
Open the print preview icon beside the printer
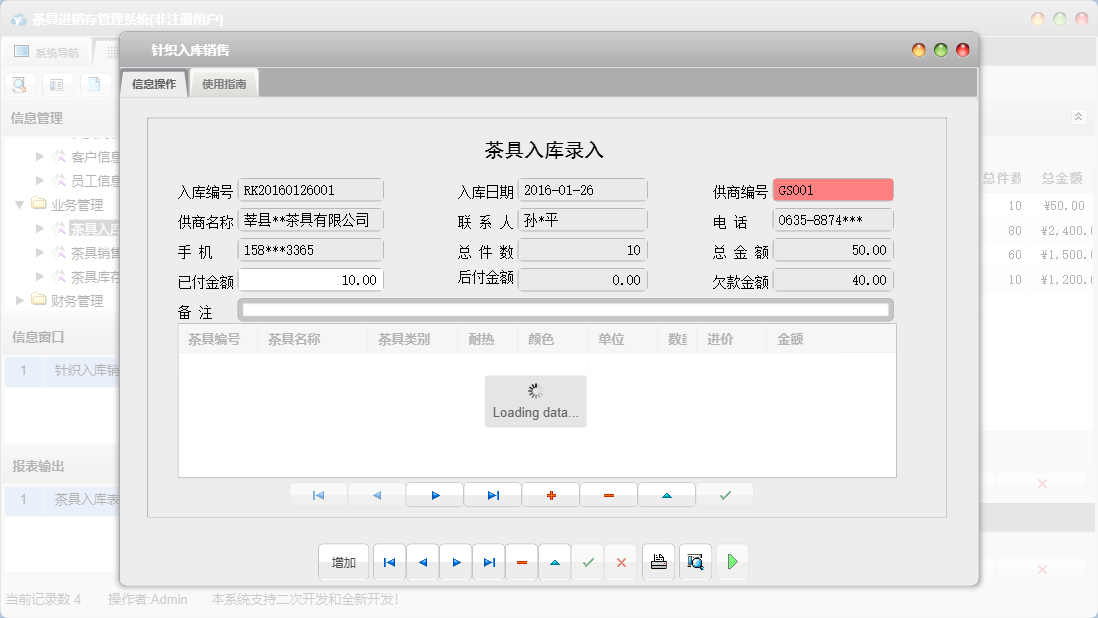(695, 561)
